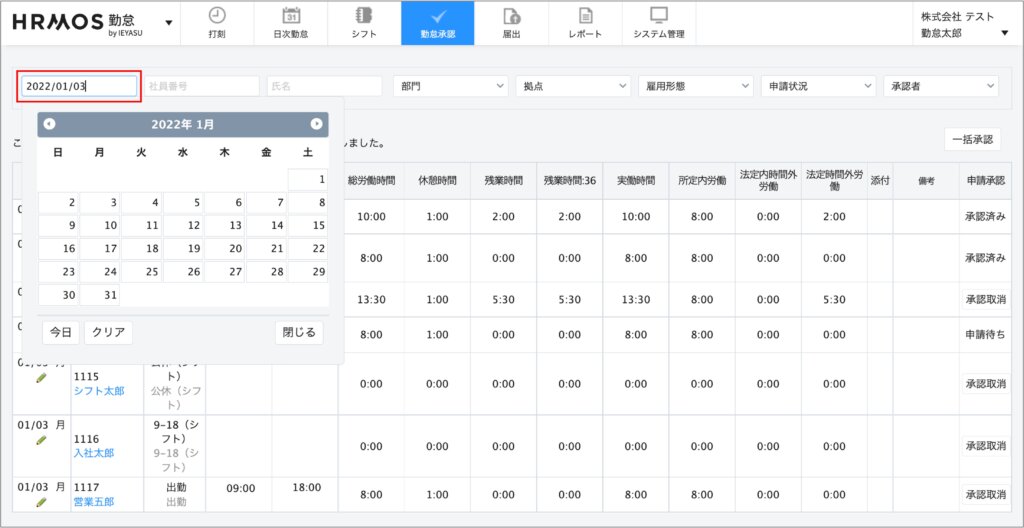Open the 申請状況 dropdown filter

pyautogui.click(x=817, y=87)
